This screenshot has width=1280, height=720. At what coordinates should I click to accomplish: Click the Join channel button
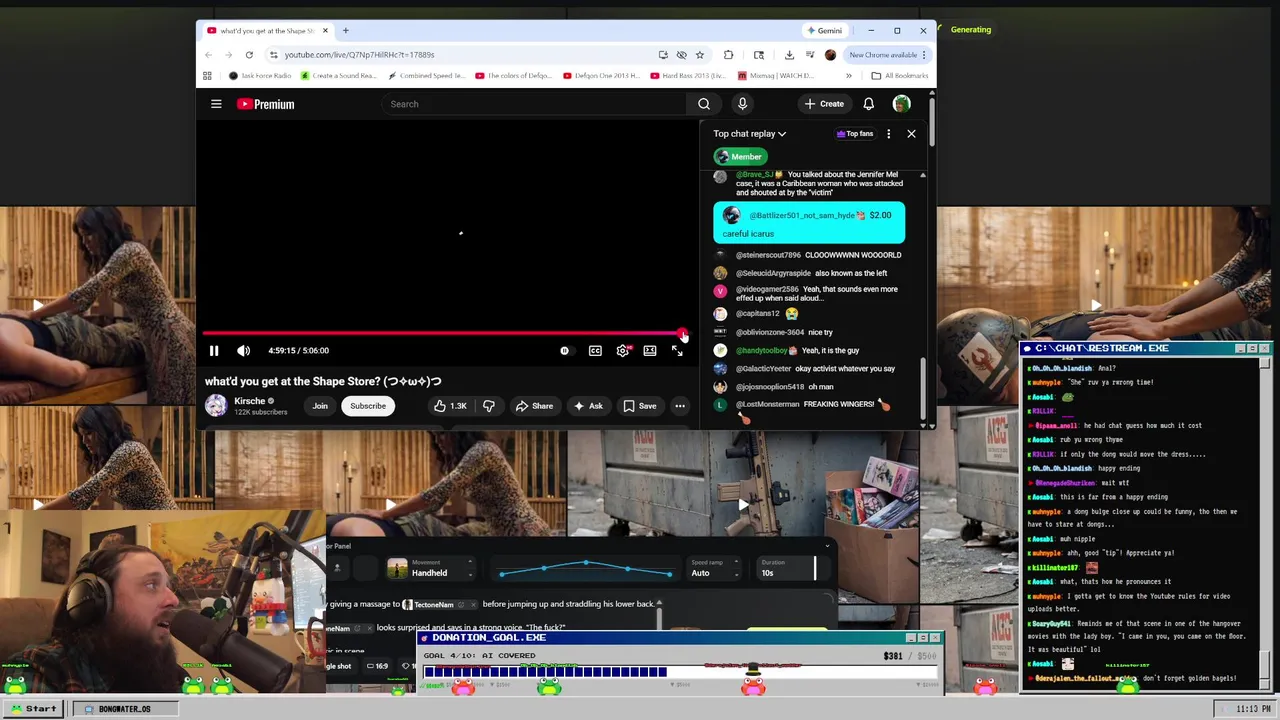click(320, 406)
